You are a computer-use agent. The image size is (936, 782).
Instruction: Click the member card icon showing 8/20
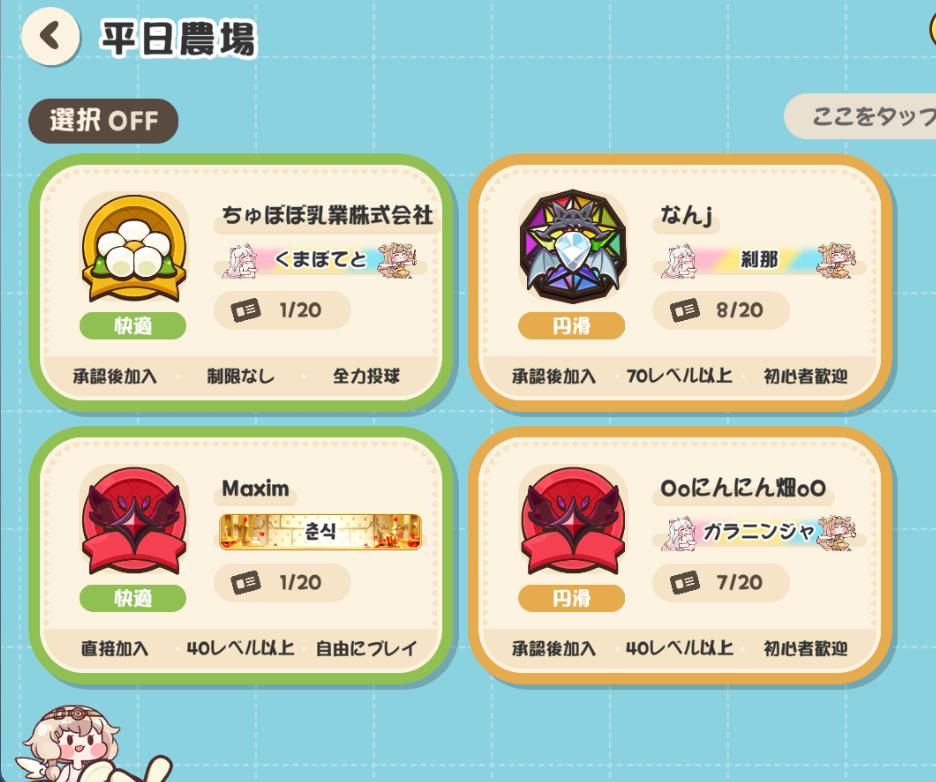(x=685, y=310)
